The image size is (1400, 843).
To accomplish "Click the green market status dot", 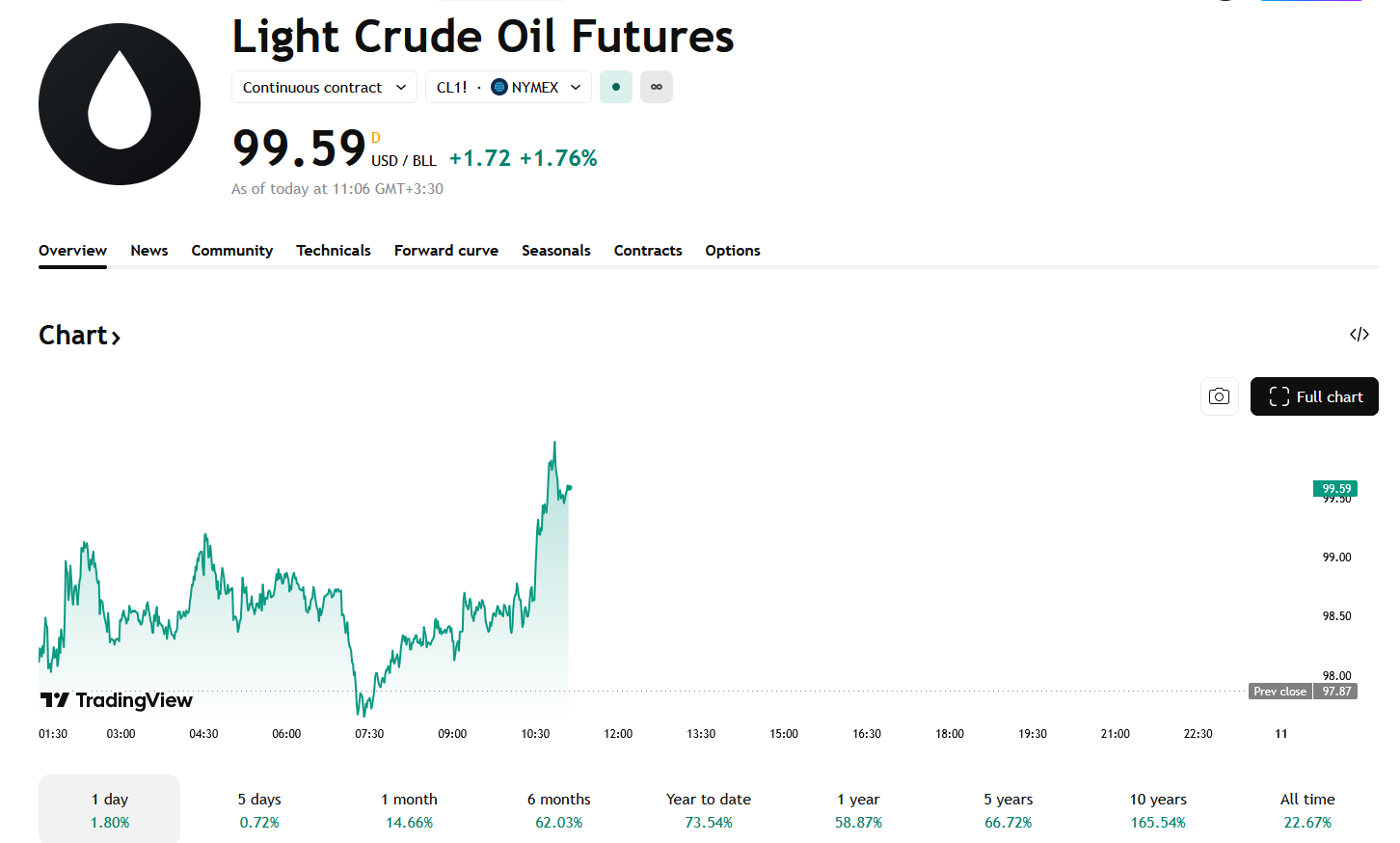I will pos(615,87).
